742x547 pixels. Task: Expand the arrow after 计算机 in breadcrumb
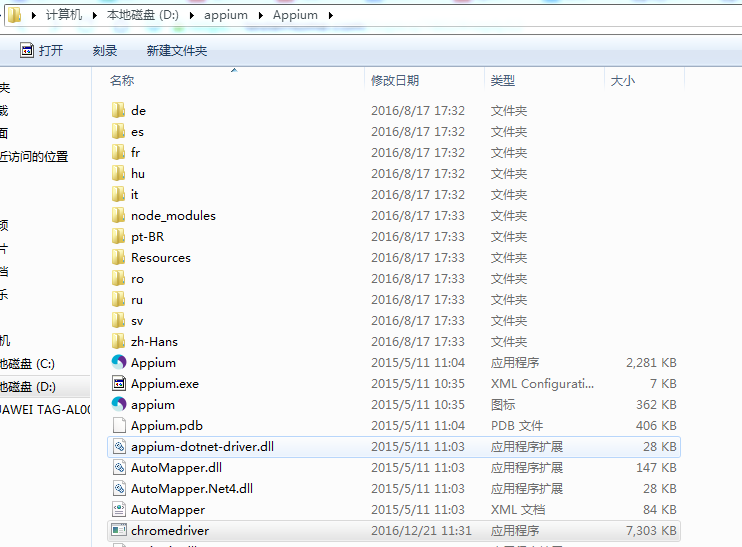click(x=95, y=16)
